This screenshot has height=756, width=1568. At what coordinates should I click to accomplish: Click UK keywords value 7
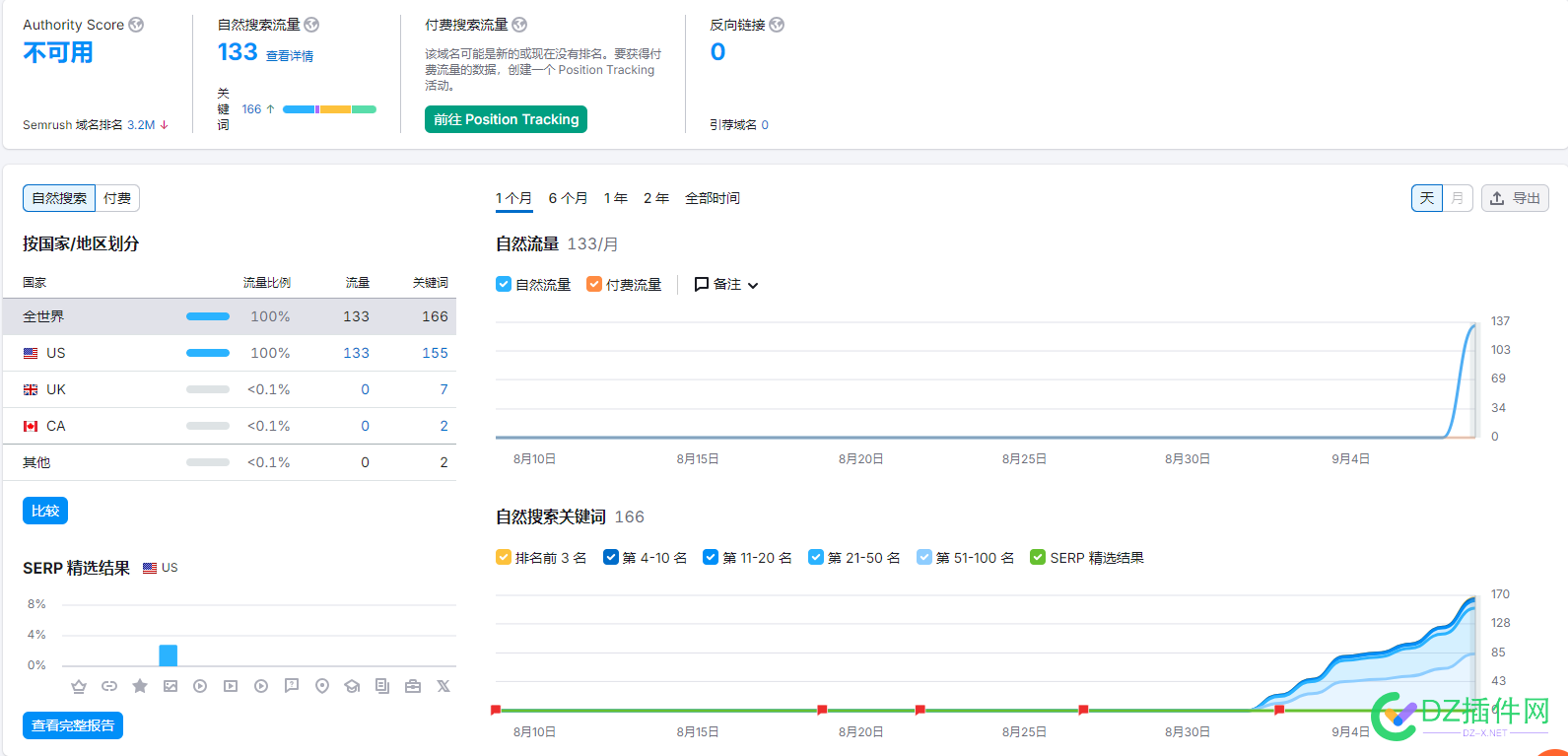[443, 389]
